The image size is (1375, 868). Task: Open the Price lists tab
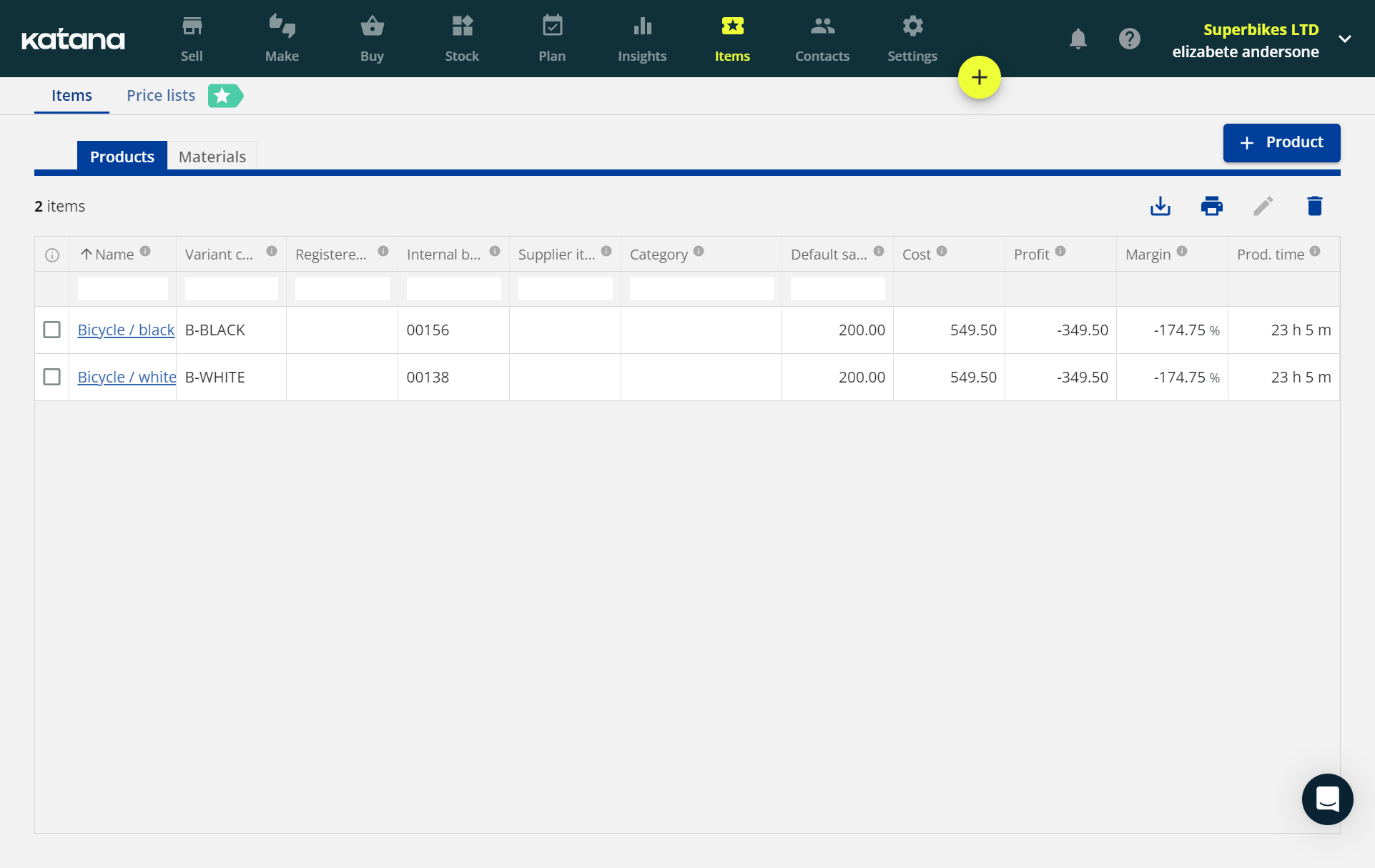pos(161,95)
